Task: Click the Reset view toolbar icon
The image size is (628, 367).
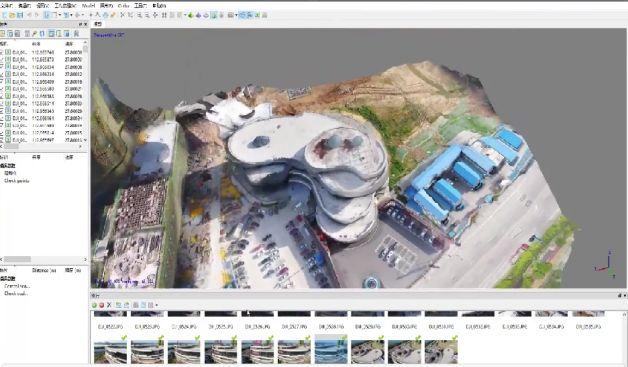Action: click(155, 15)
